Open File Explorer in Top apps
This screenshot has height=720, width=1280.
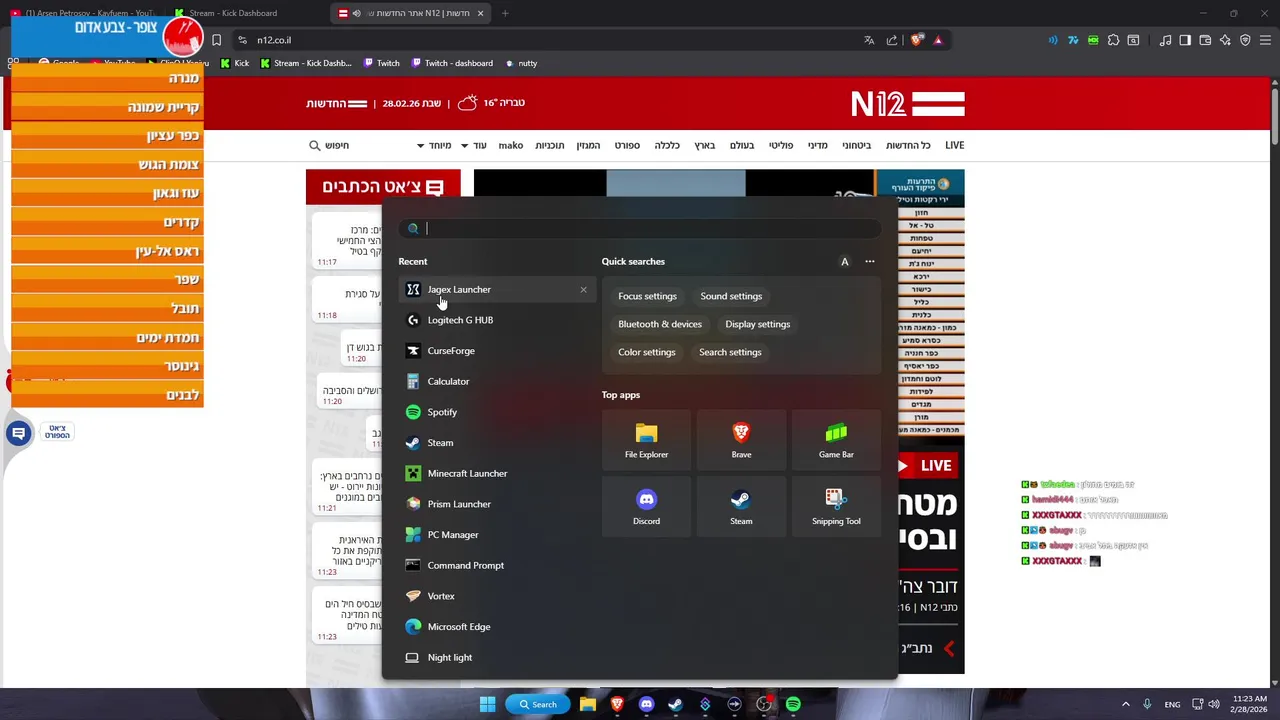click(x=646, y=440)
